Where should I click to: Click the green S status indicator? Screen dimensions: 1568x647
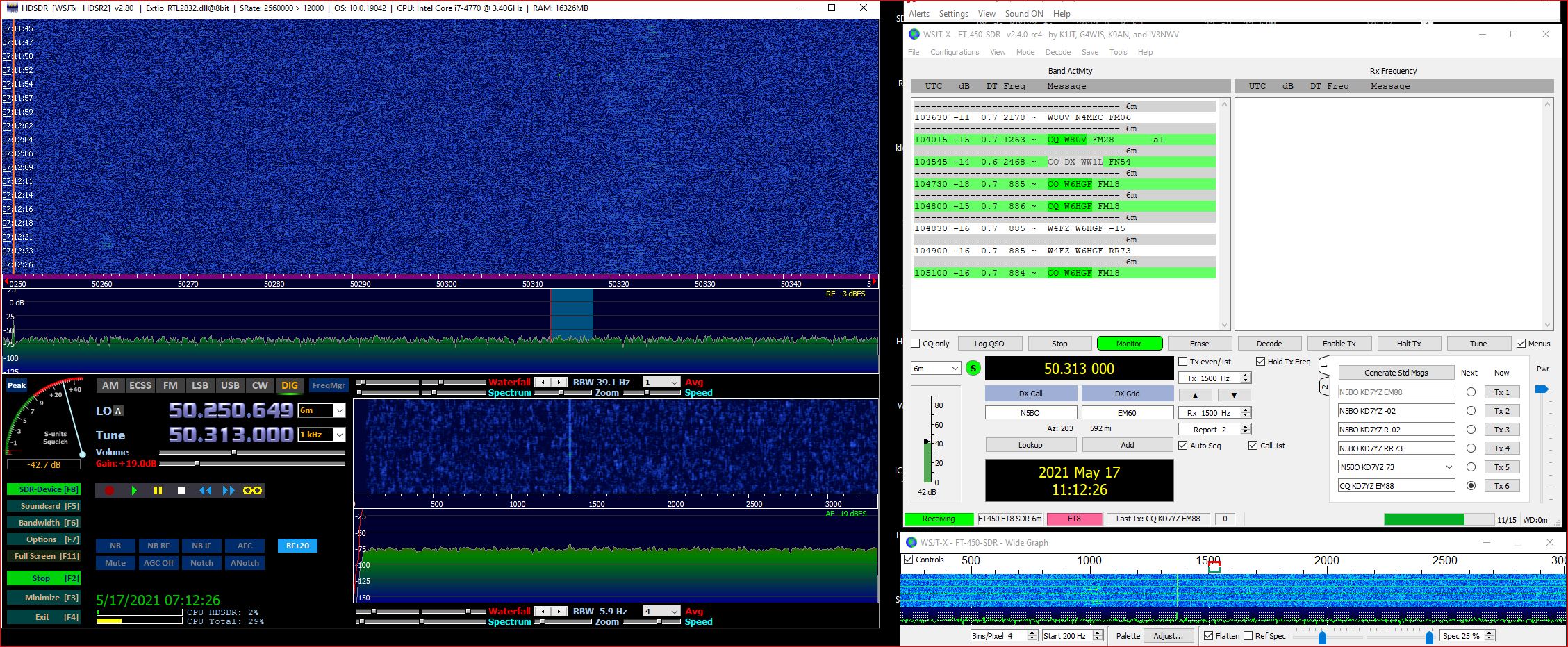[973, 369]
